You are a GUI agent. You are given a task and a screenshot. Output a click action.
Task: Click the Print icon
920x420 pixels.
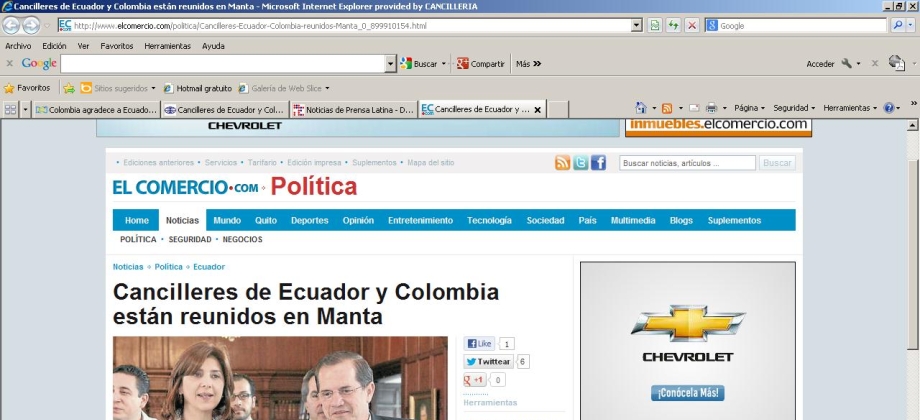tap(711, 108)
